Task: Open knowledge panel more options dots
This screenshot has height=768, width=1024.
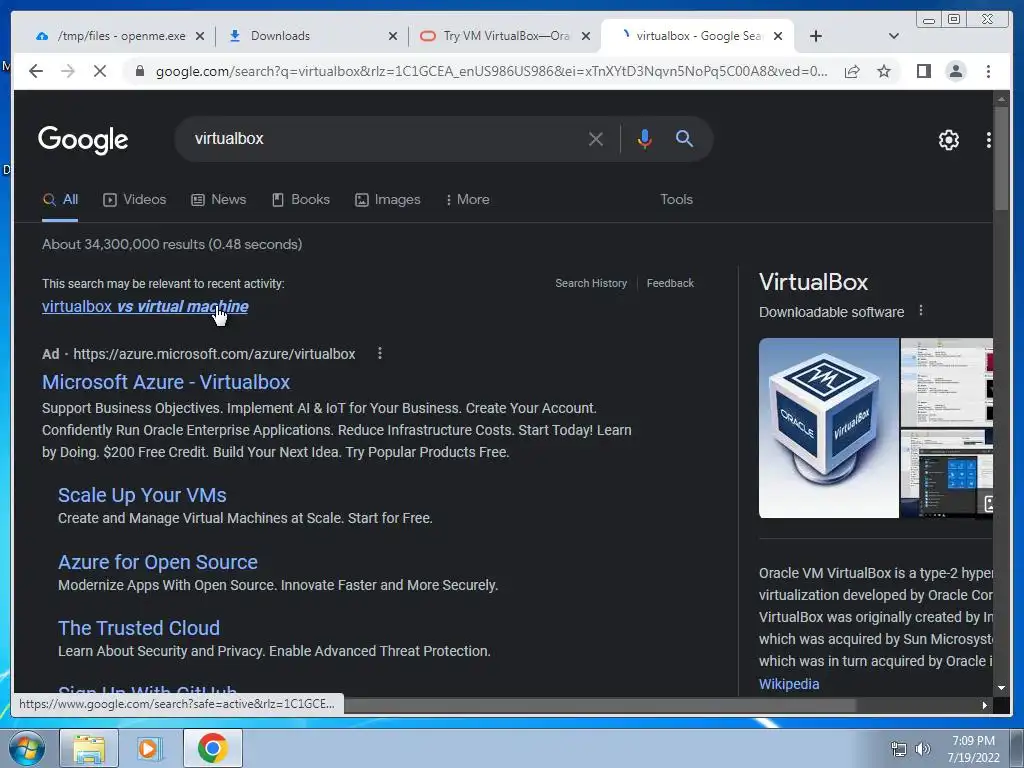Action: pyautogui.click(x=921, y=311)
